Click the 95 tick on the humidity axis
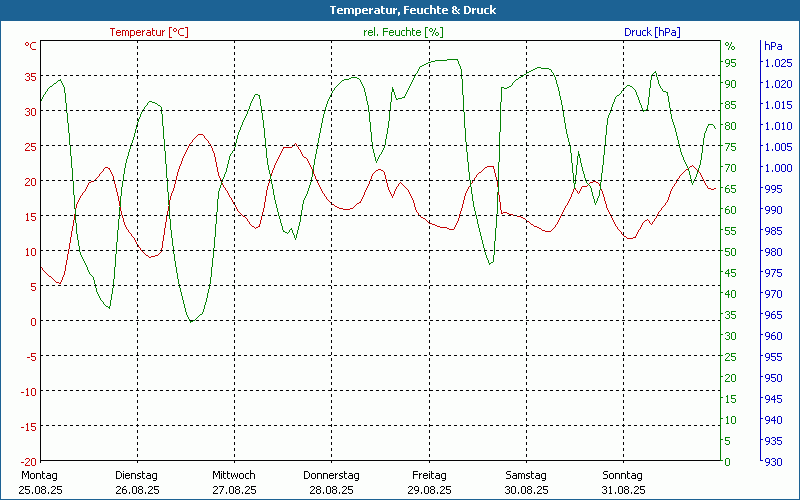800x500 pixels. point(731,62)
